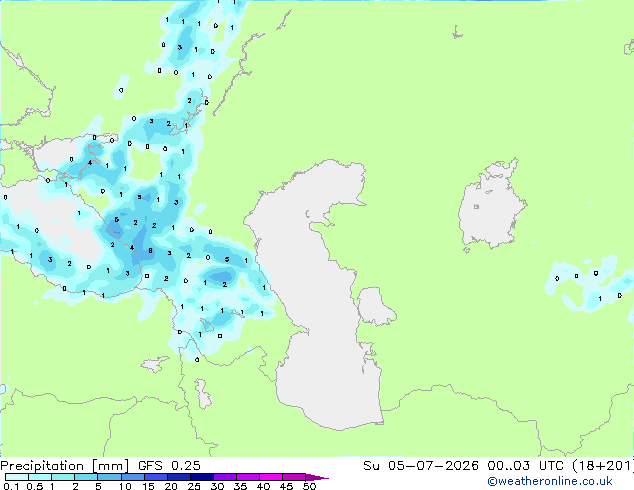This screenshot has height=490, width=634.
Task: Pick the legend swatch between 5 and 10
Action: coord(109,477)
